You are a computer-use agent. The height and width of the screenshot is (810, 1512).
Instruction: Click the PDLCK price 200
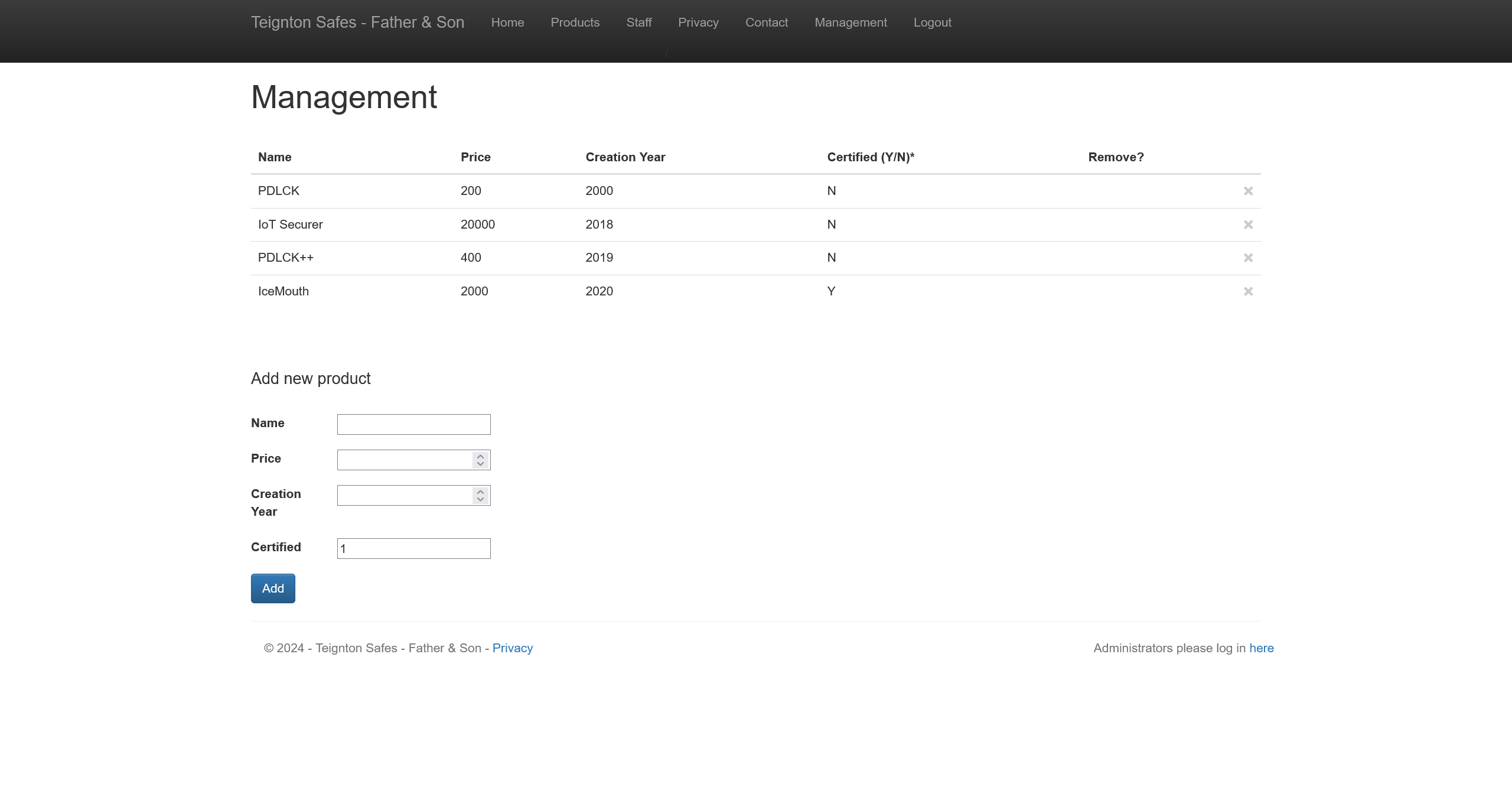[x=471, y=191]
